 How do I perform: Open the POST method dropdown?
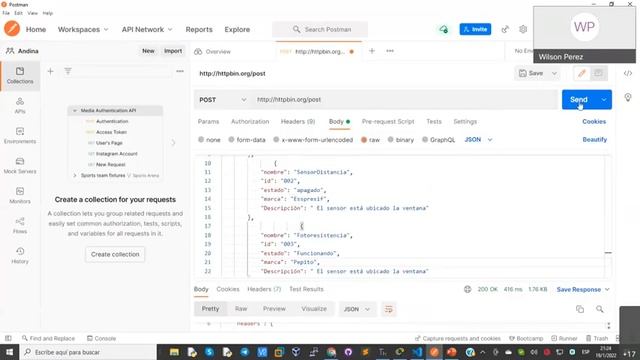[x=222, y=100]
